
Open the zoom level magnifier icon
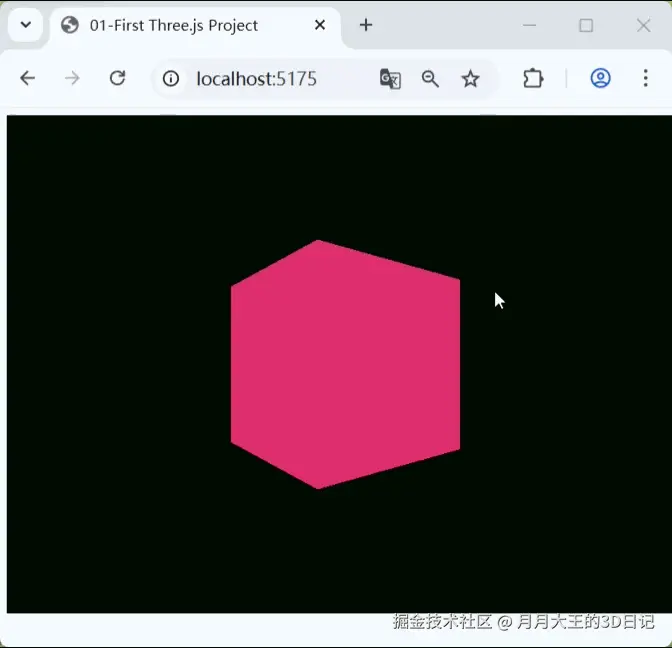point(430,79)
